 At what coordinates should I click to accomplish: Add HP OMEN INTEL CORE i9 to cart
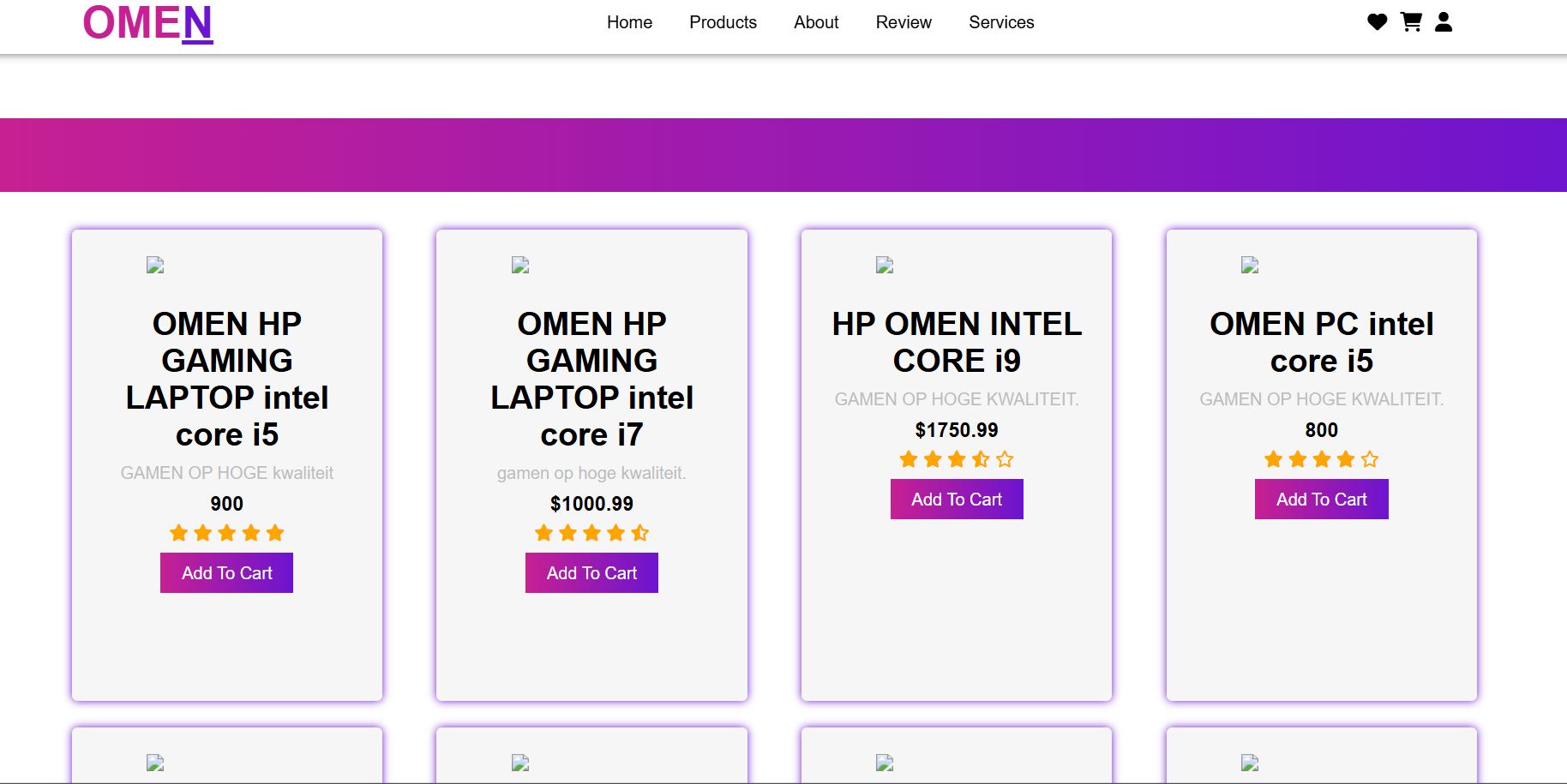(x=956, y=499)
